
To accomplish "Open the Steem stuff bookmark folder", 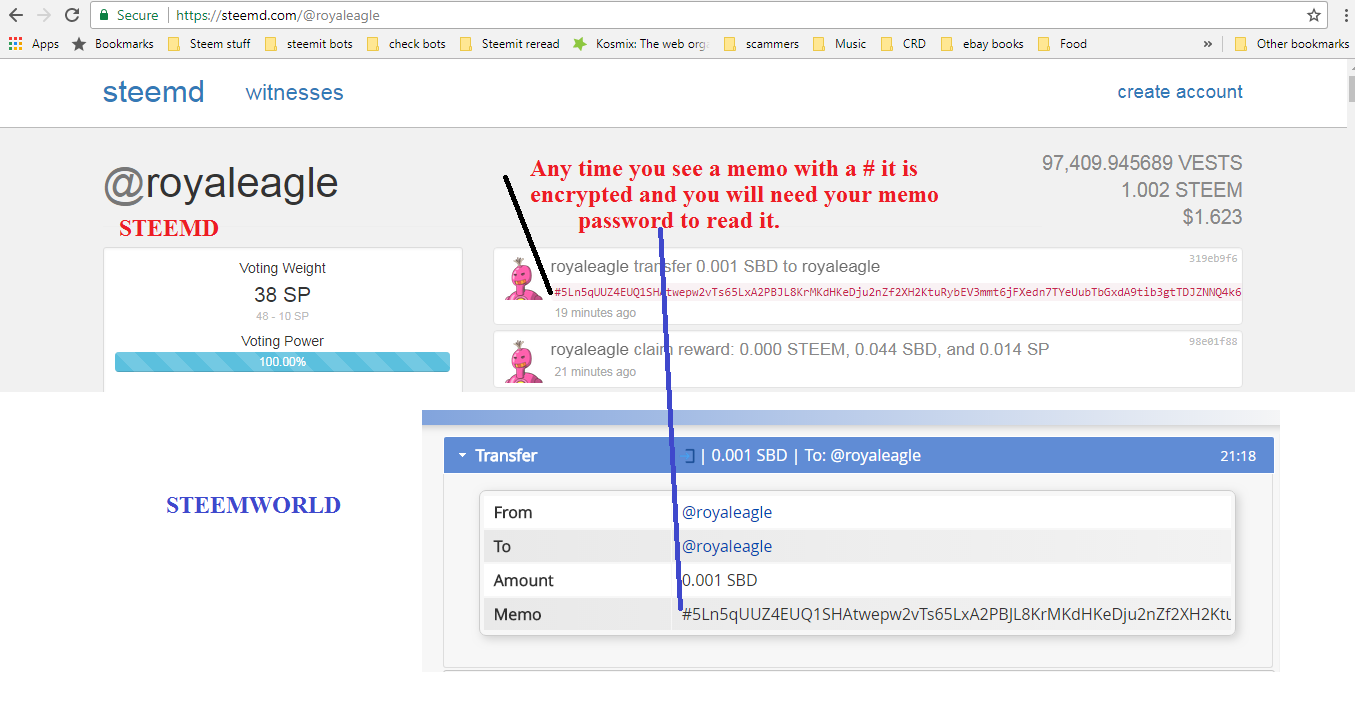I will tap(209, 44).
